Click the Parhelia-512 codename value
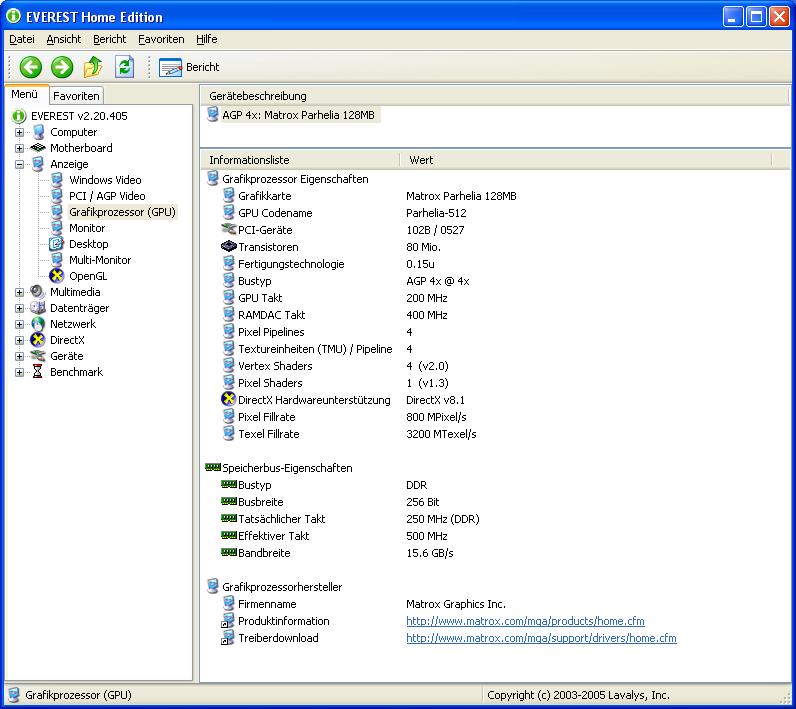Viewport: 796px width, 709px height. click(436, 213)
